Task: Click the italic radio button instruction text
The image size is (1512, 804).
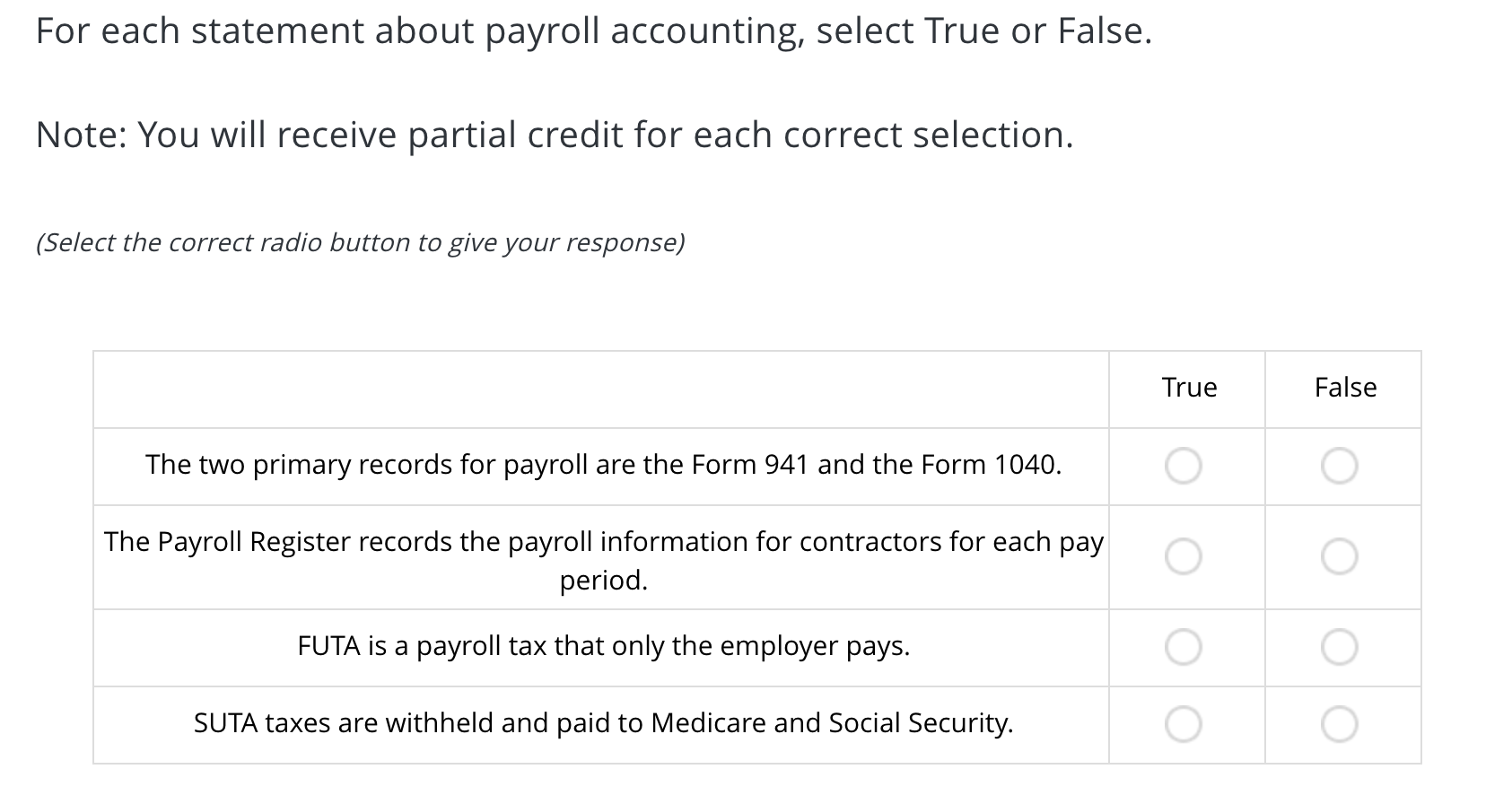Action: (361, 241)
